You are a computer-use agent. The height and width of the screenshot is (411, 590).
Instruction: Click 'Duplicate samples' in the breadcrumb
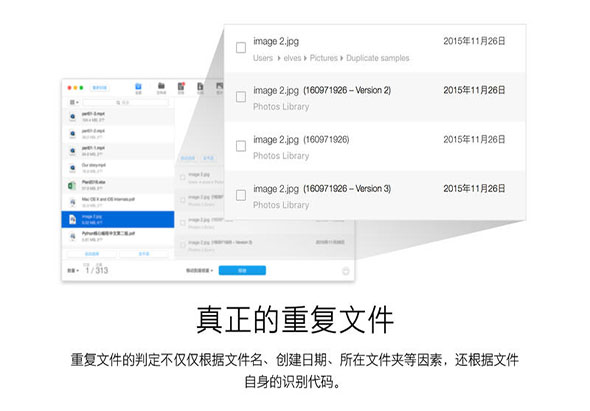point(377,58)
